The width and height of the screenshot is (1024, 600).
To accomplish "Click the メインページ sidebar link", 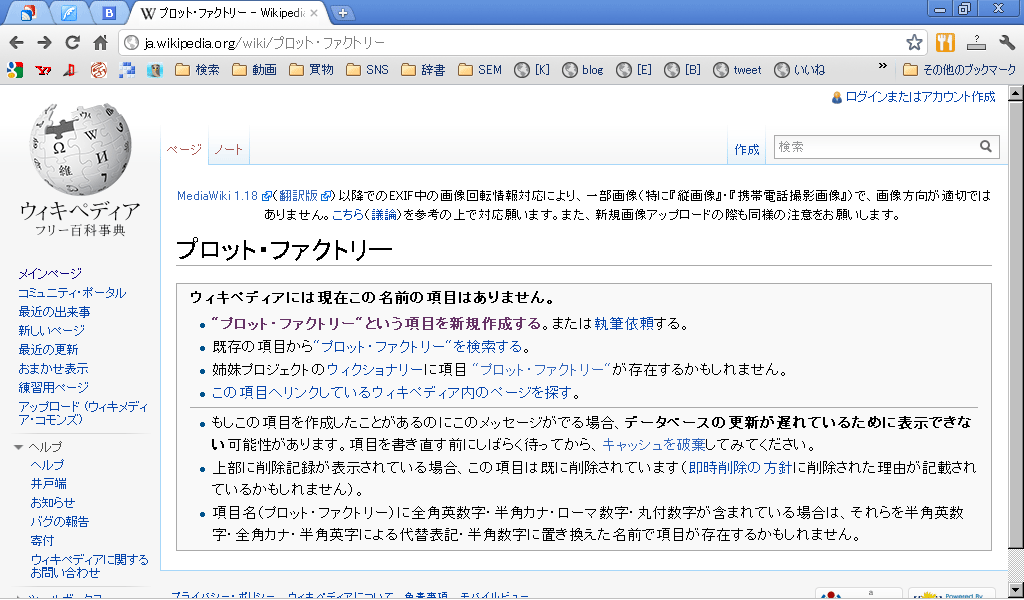I will click(x=50, y=274).
